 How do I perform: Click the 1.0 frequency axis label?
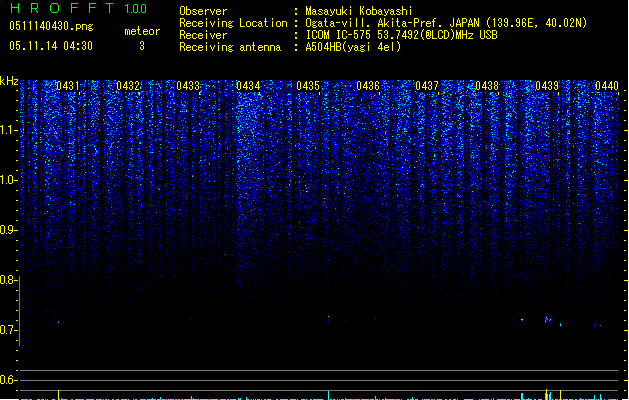(x=8, y=180)
